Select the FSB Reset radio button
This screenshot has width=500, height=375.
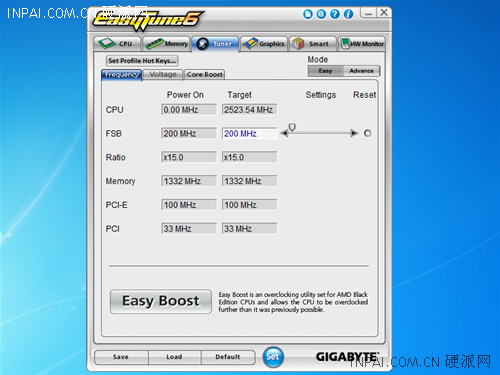click(367, 133)
